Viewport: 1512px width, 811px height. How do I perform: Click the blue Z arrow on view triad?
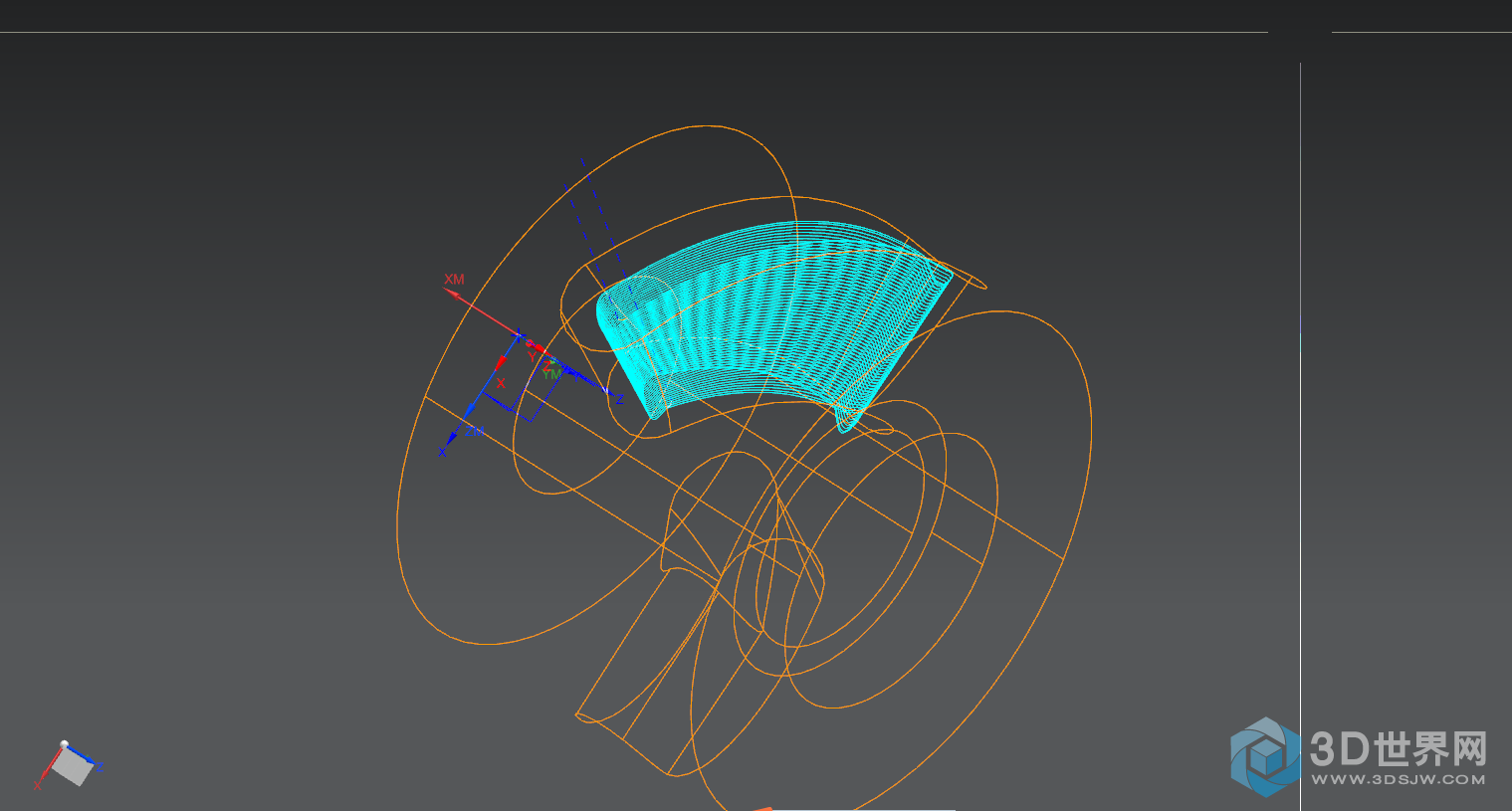point(81,755)
